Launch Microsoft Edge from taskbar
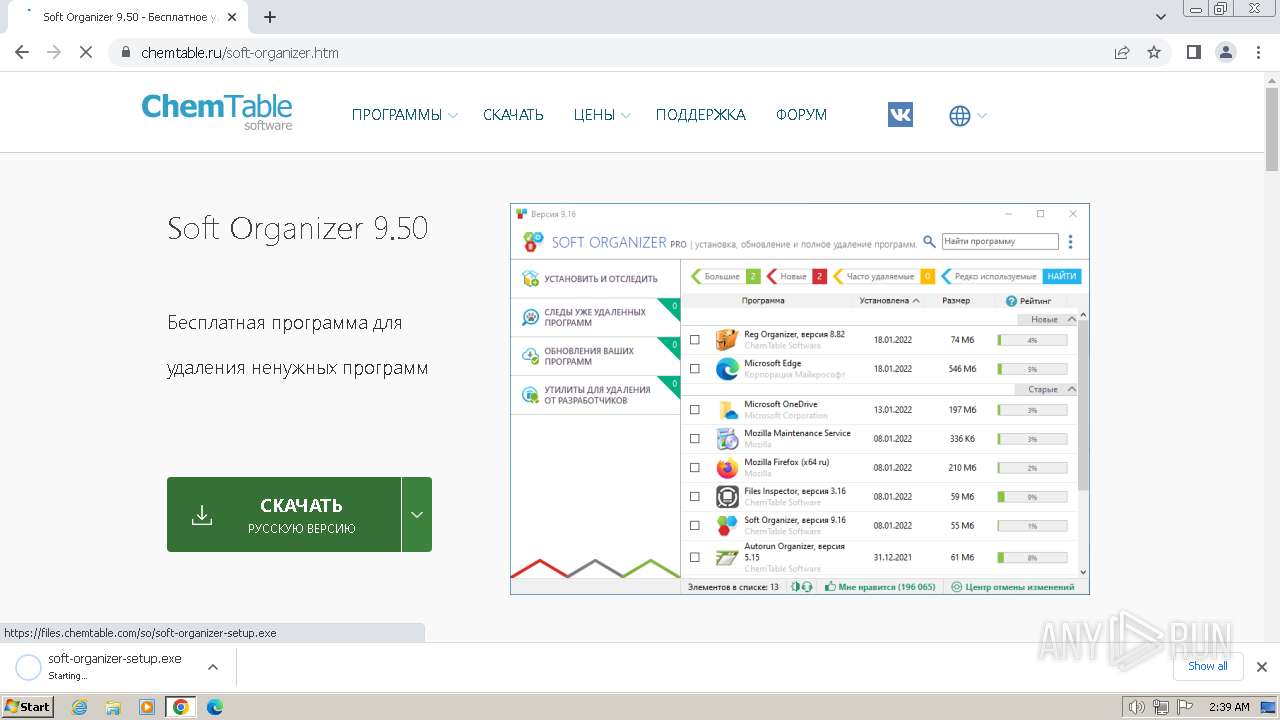The height and width of the screenshot is (720, 1280). tap(215, 707)
